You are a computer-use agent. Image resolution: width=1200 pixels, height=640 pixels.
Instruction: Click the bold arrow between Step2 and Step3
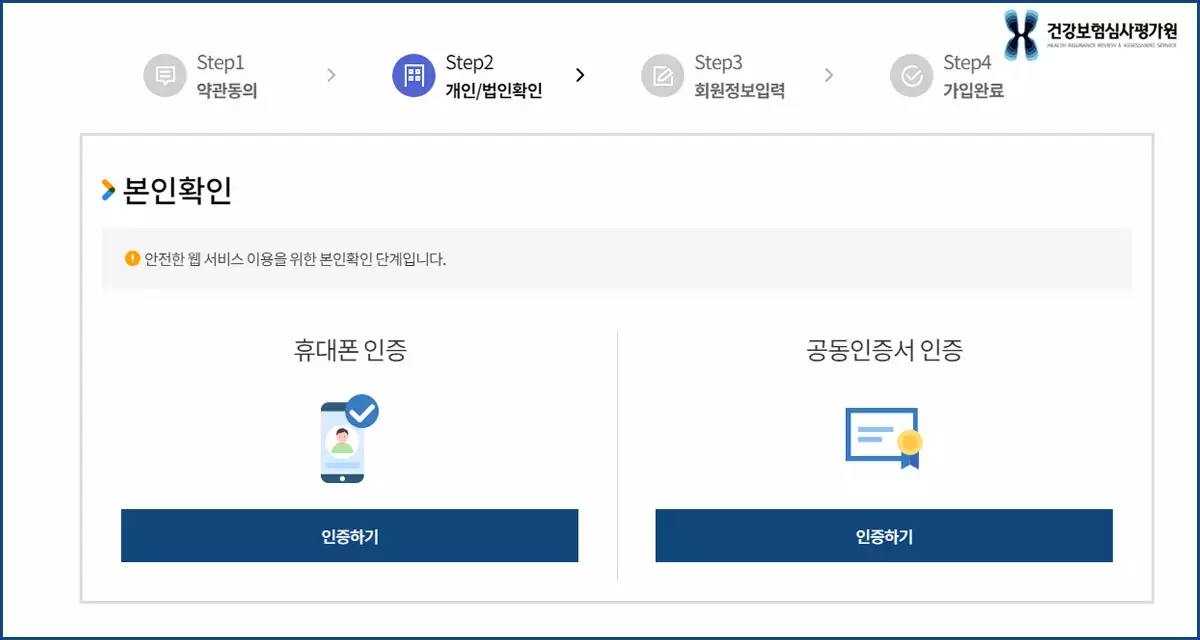pos(581,74)
